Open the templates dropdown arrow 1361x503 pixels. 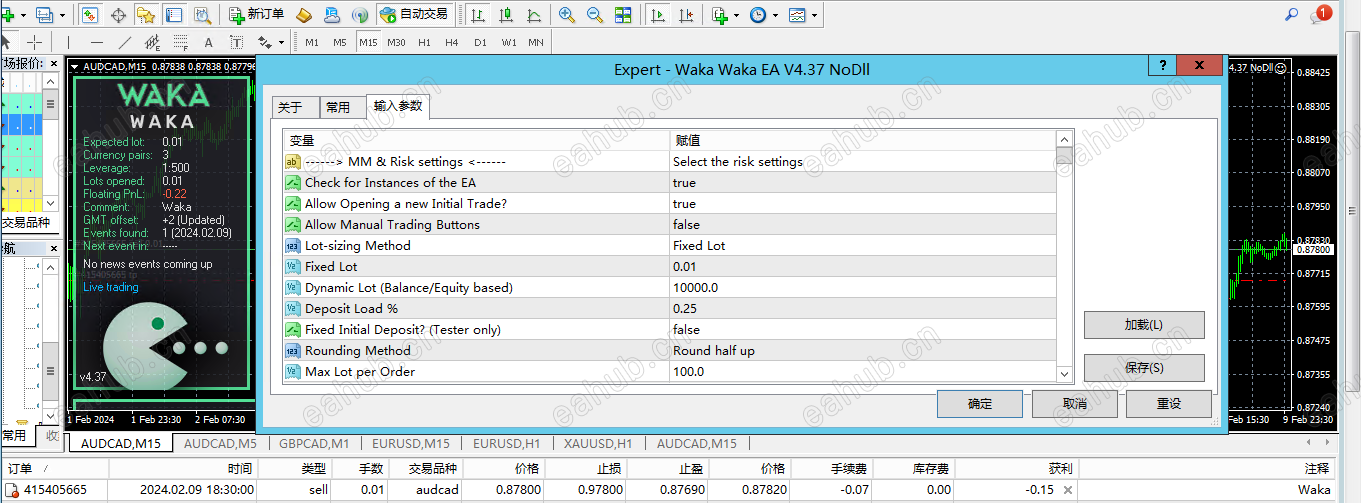[813, 16]
